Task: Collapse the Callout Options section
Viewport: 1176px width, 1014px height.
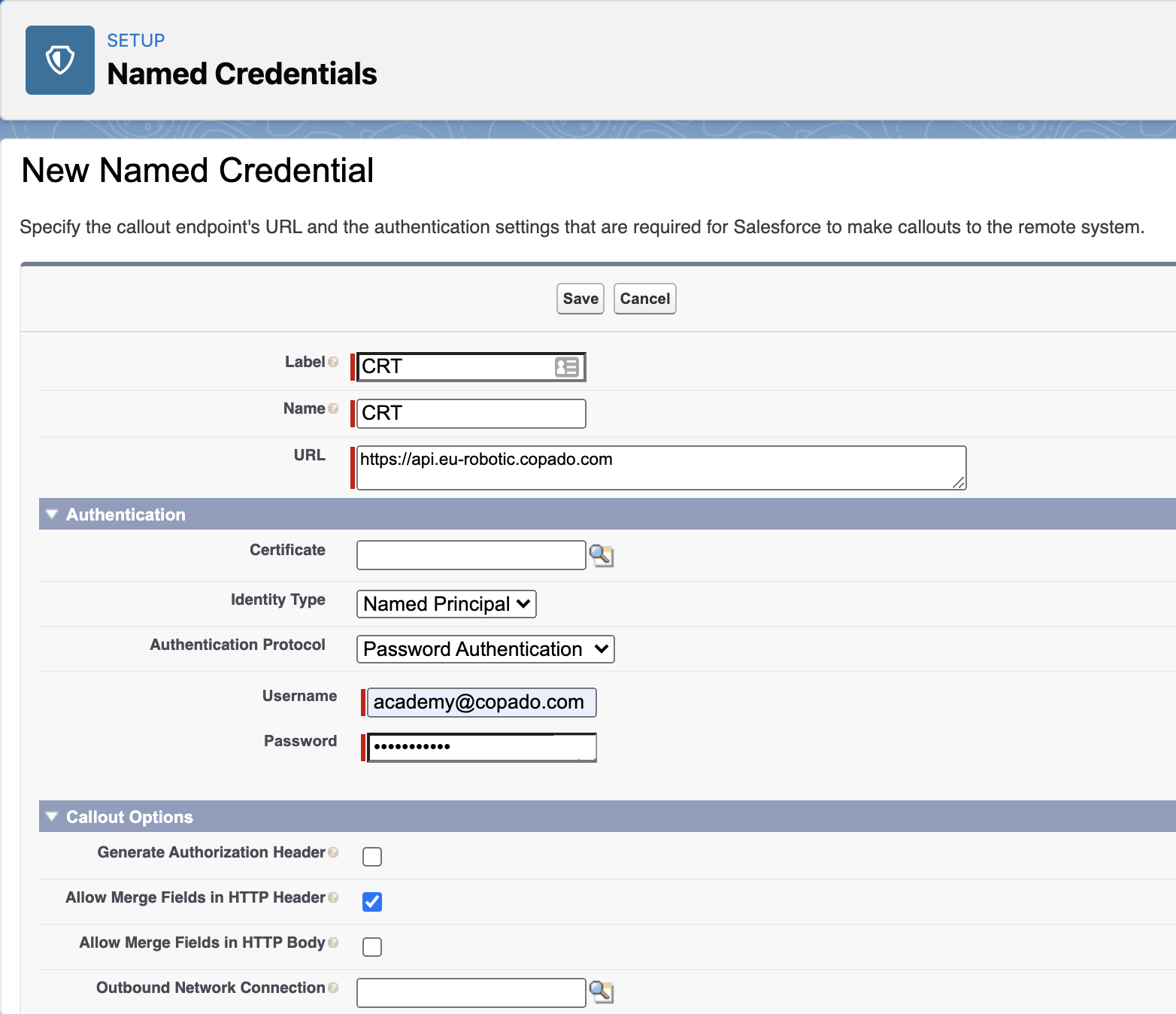Action: 52,817
